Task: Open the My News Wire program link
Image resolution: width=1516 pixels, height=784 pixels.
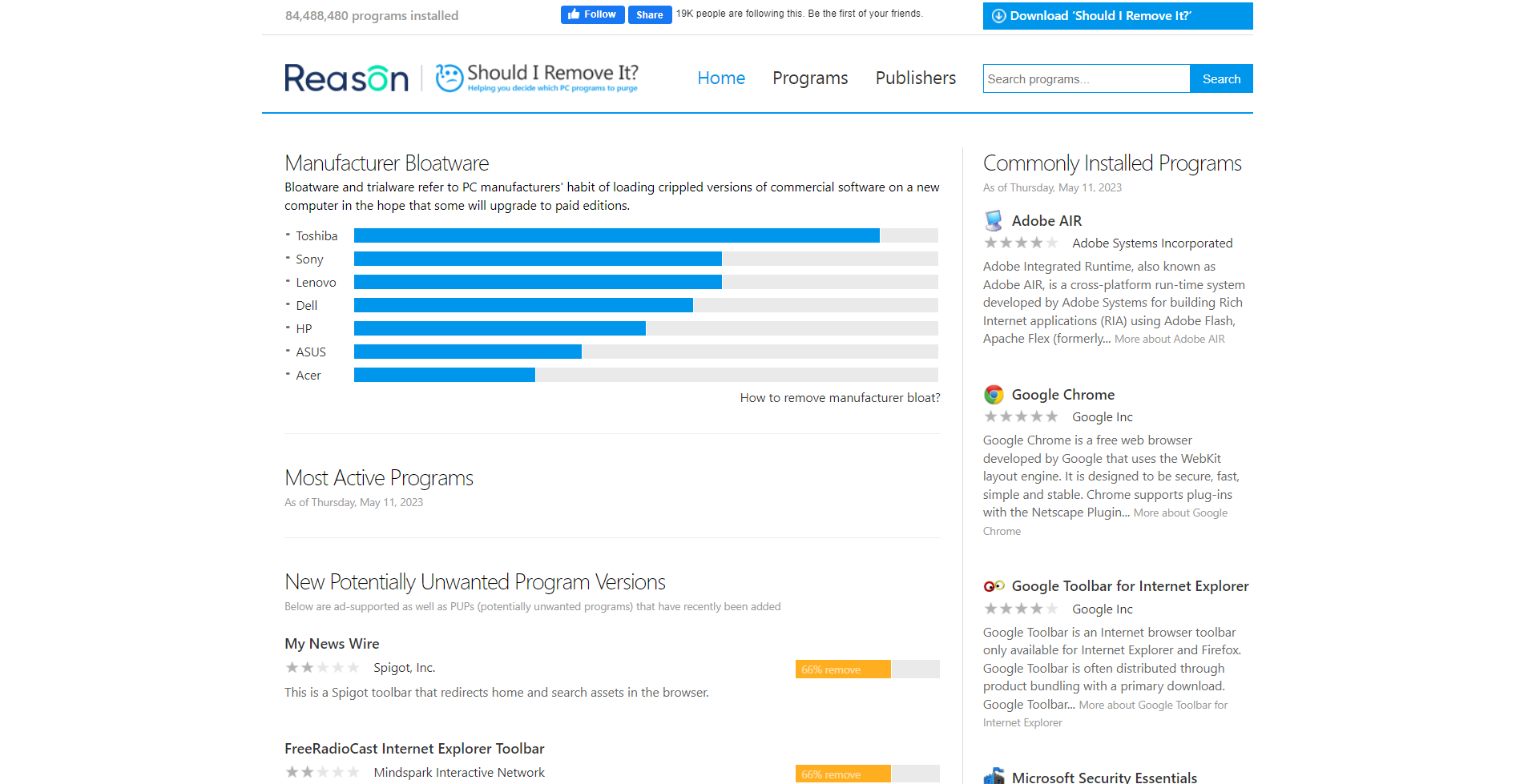Action: coord(332,644)
